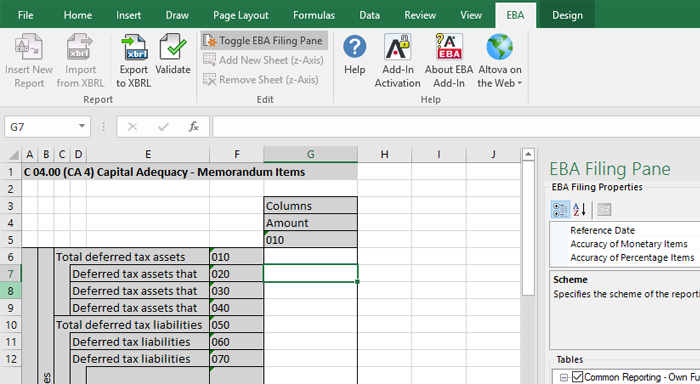Select column G header
700x384 pixels.
coord(310,154)
